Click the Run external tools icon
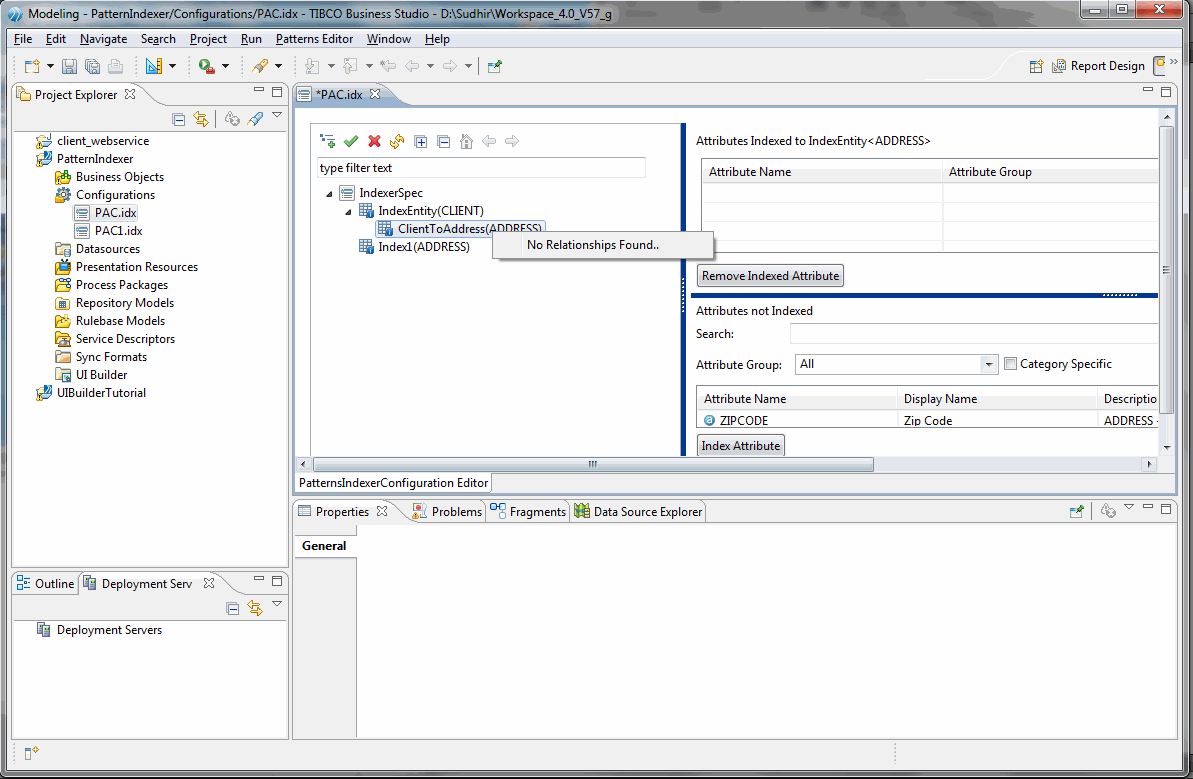Image resolution: width=1193 pixels, height=779 pixels. [206, 66]
